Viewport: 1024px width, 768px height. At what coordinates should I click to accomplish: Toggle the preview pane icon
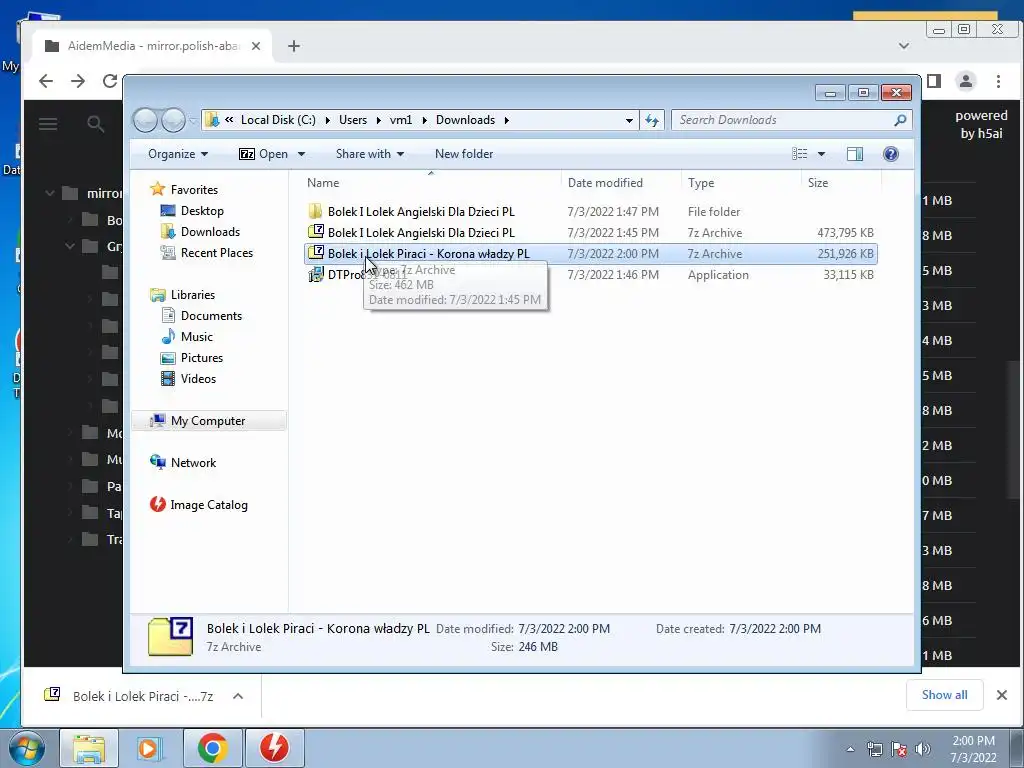[855, 154]
